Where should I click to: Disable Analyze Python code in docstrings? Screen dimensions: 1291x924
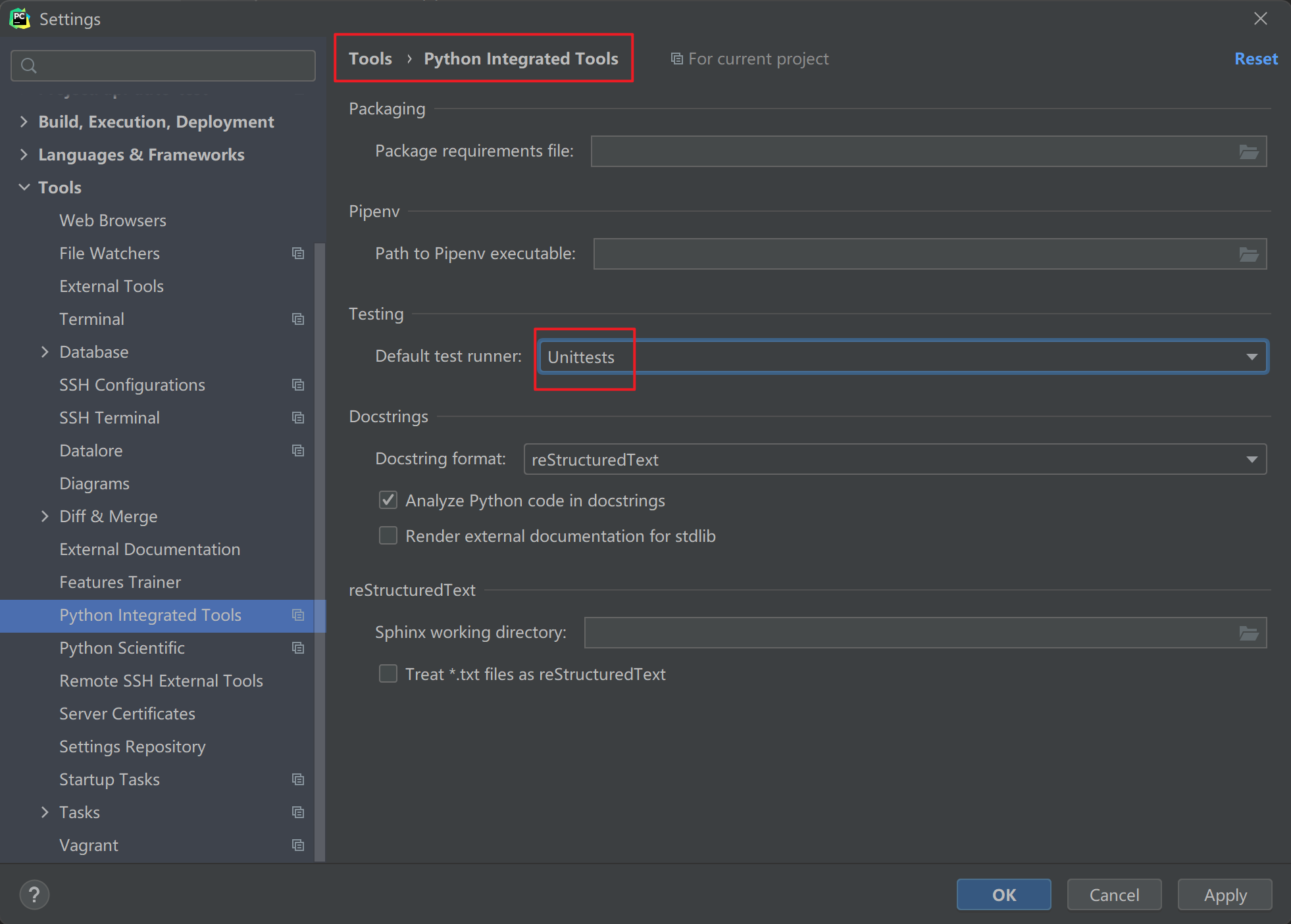388,500
